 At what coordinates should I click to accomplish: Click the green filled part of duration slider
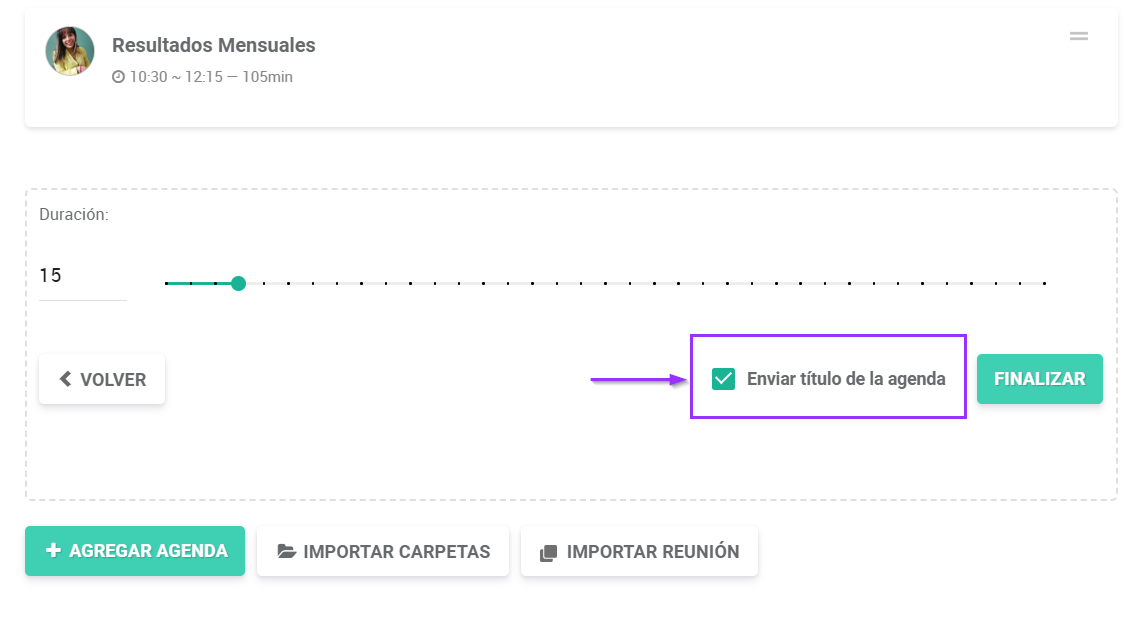(x=195, y=283)
